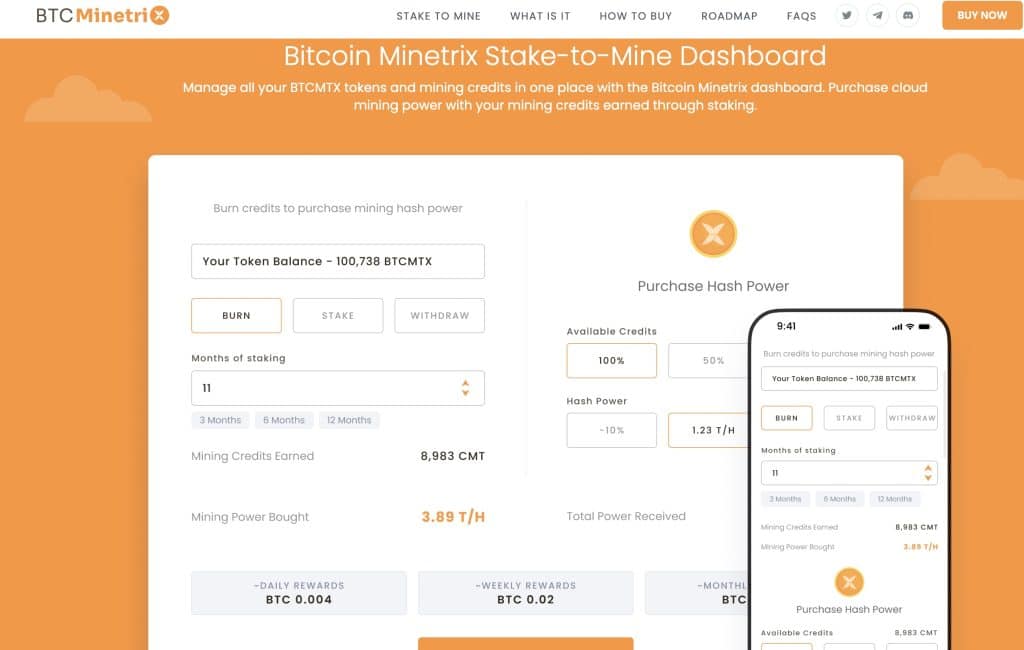Decrease months of staking with the down arrow
Screen dimensions: 1024x650
466,392
